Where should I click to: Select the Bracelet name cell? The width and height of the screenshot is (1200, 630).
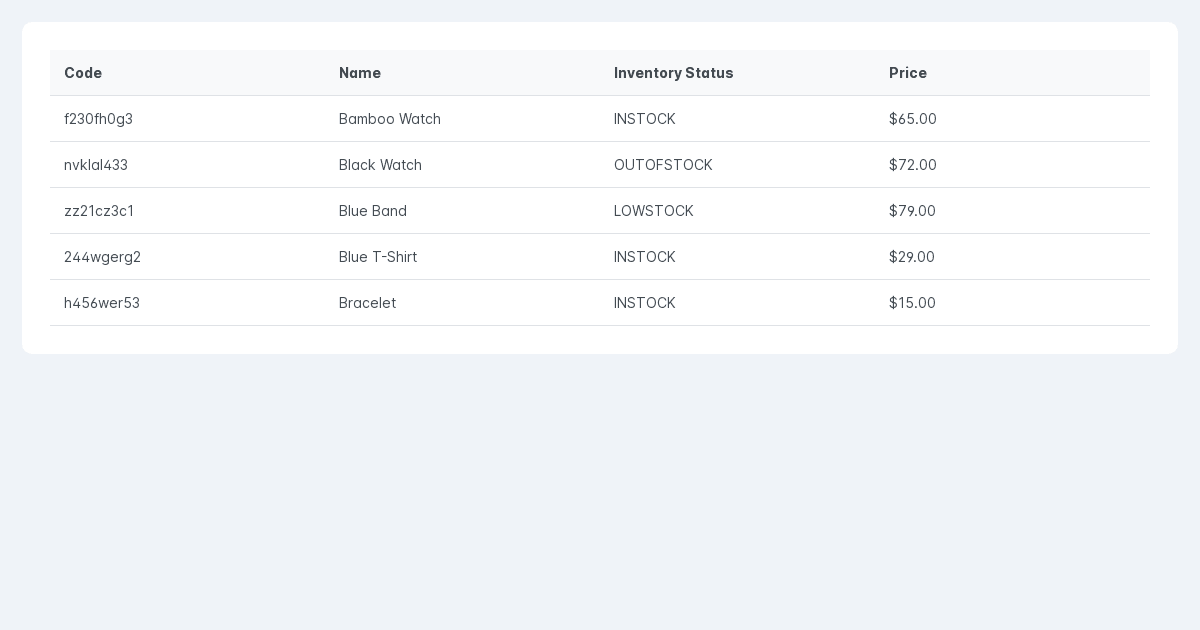coord(462,303)
